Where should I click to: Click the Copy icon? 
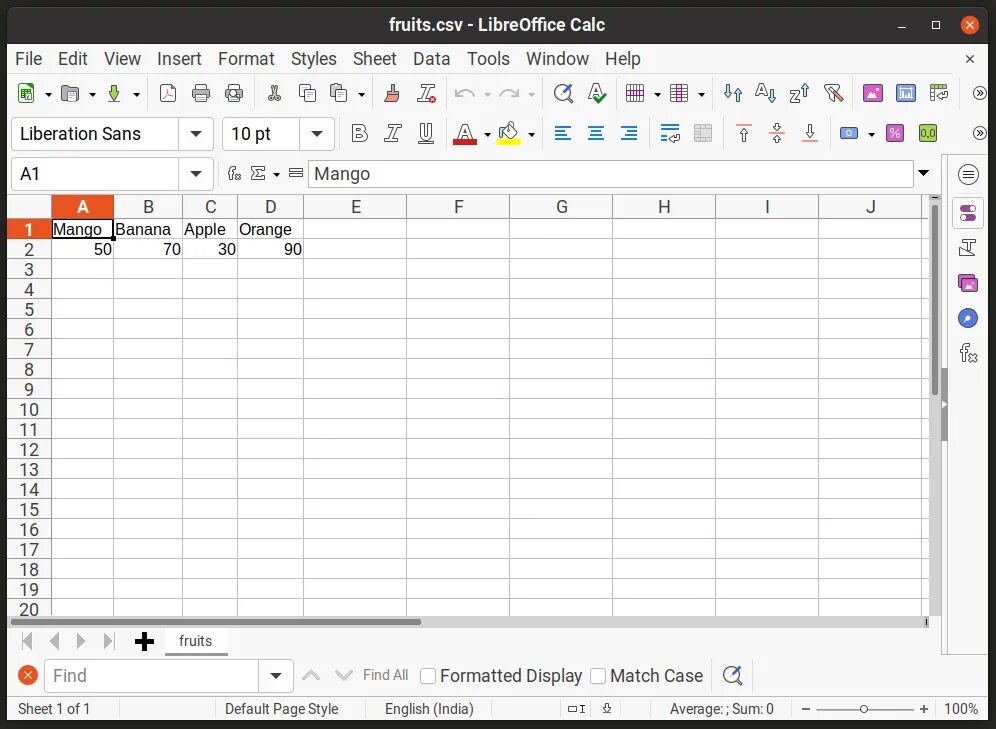(x=307, y=93)
